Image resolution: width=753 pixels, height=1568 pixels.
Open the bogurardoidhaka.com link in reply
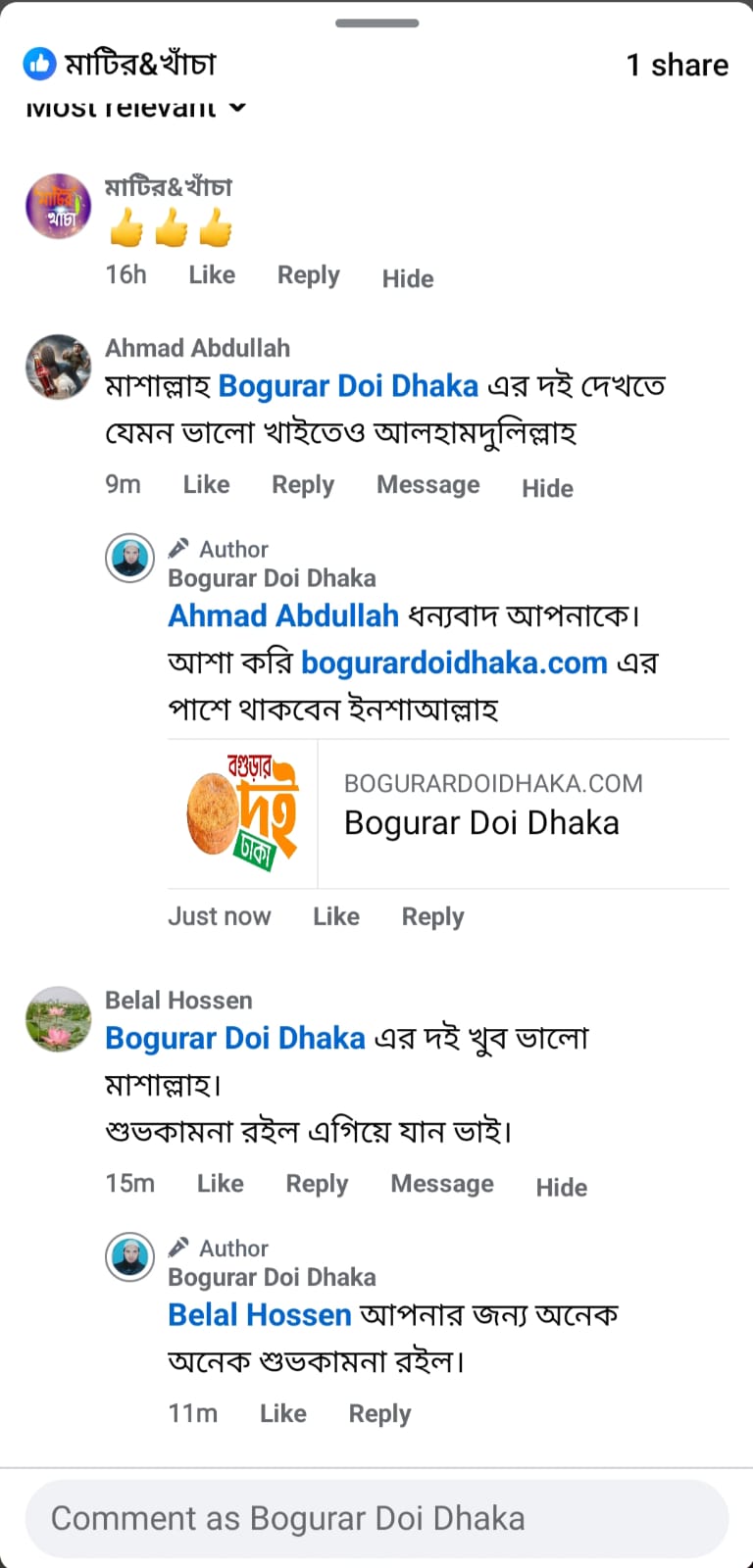click(x=454, y=663)
